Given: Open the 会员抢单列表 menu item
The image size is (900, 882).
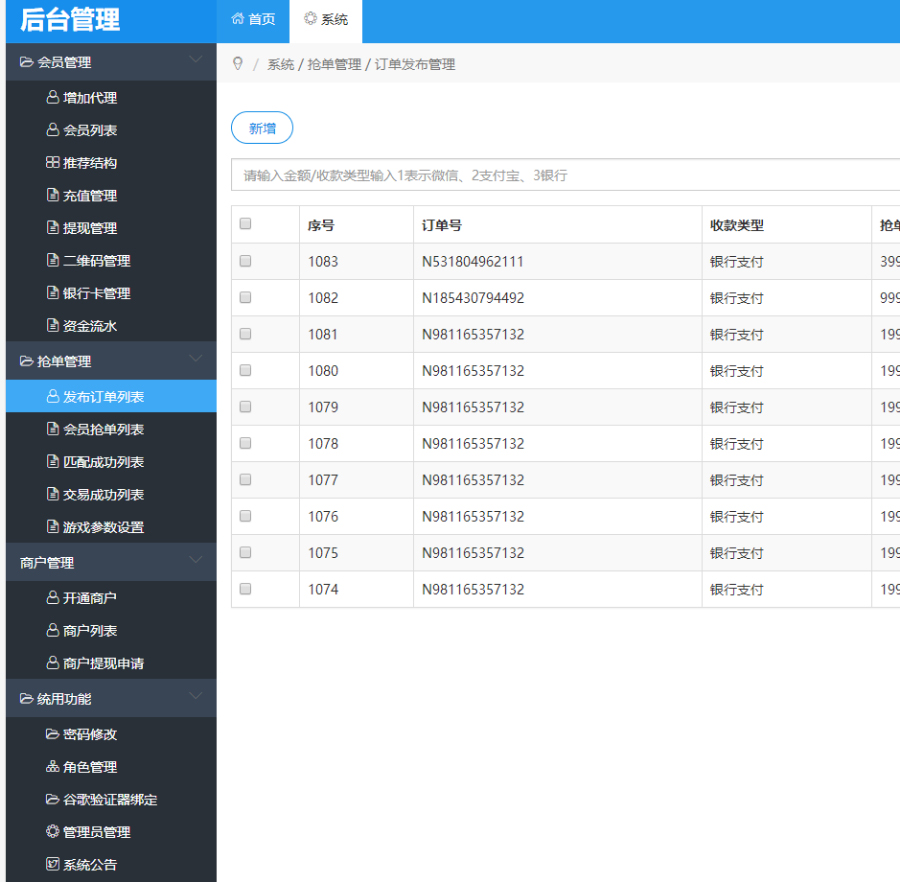Looking at the screenshot, I should (103, 429).
